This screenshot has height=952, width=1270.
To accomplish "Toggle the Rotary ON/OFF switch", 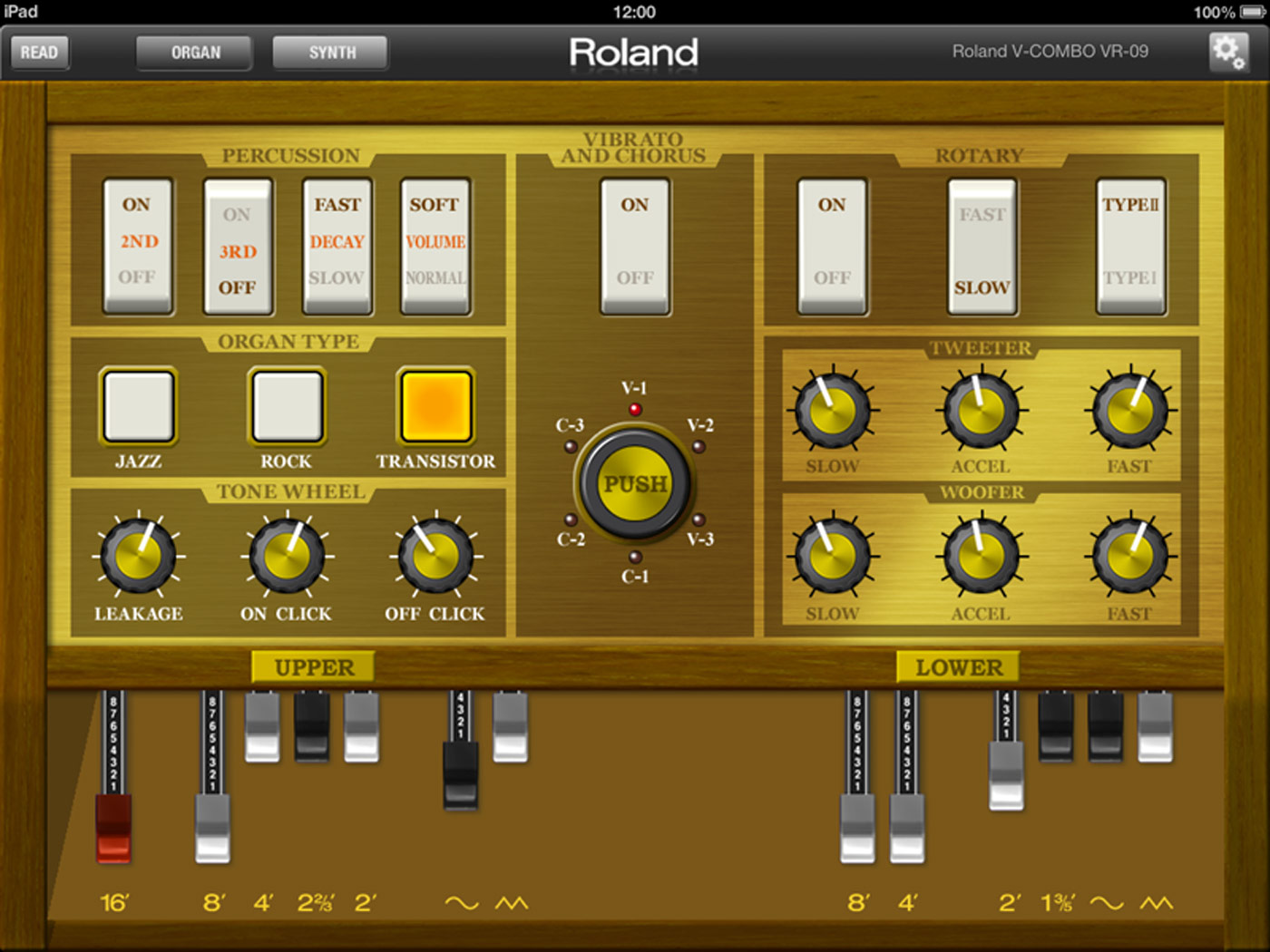I will 833,246.
